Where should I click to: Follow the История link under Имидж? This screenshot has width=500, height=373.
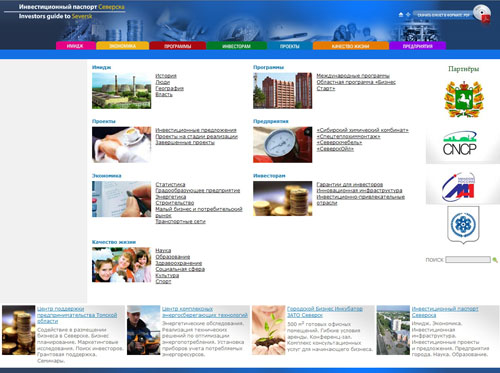coord(166,76)
